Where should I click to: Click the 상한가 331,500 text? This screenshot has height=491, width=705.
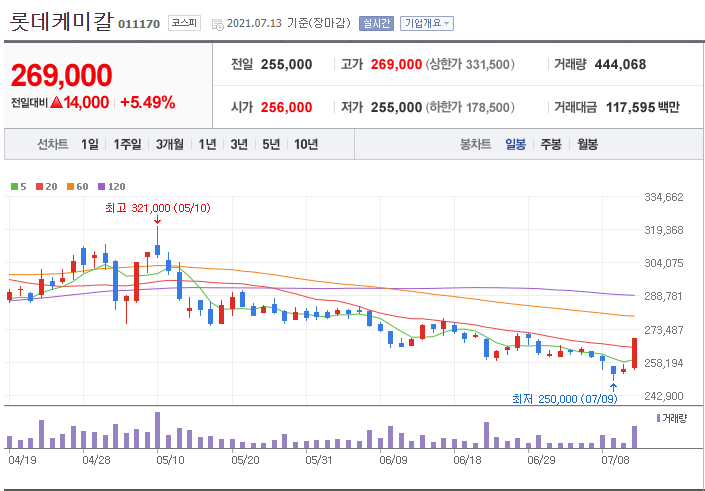click(x=470, y=64)
